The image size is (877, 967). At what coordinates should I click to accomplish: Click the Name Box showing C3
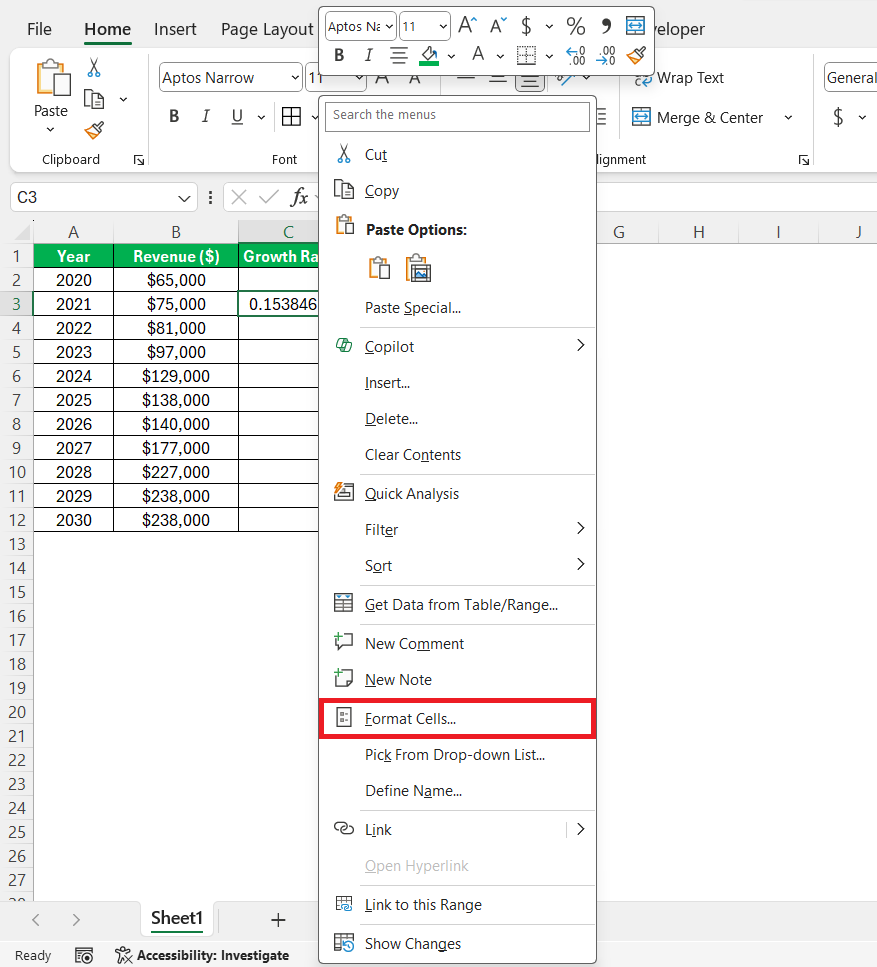click(93, 197)
